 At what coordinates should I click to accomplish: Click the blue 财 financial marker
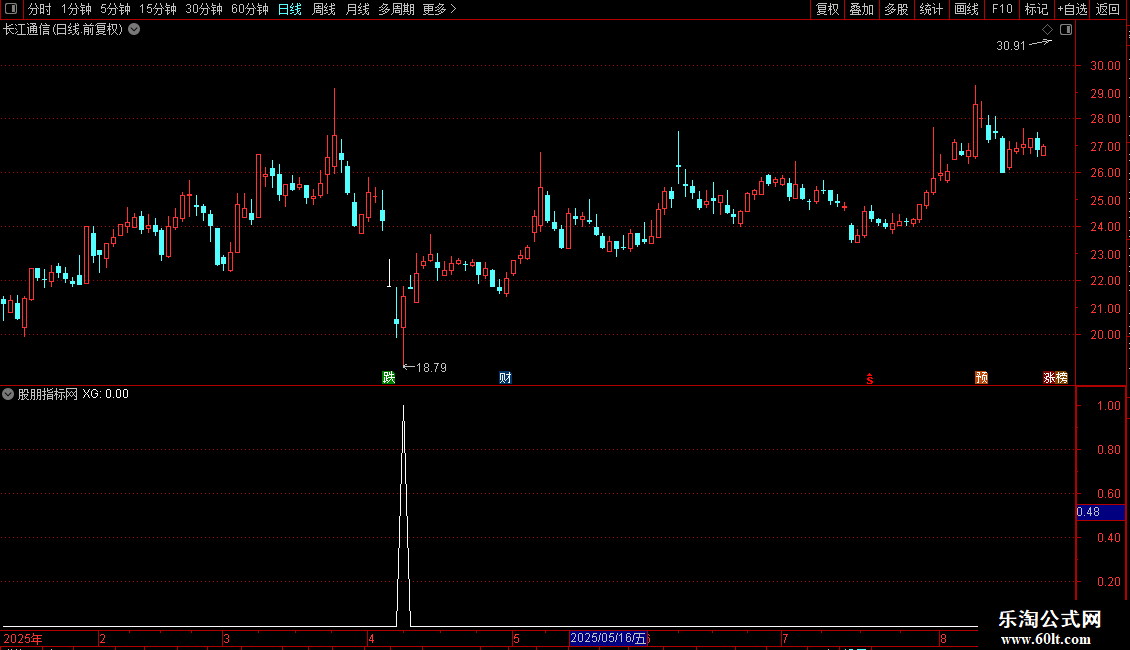point(505,378)
